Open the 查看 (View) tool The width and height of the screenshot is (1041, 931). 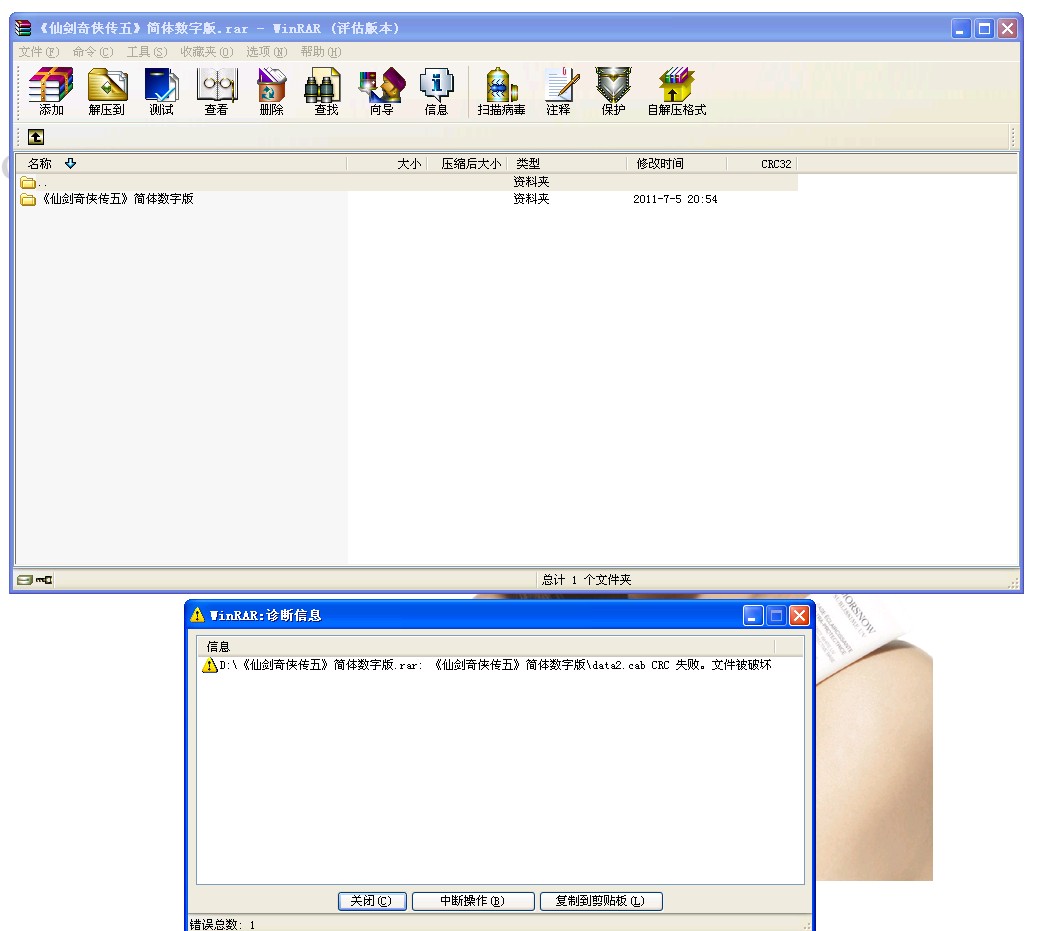216,91
